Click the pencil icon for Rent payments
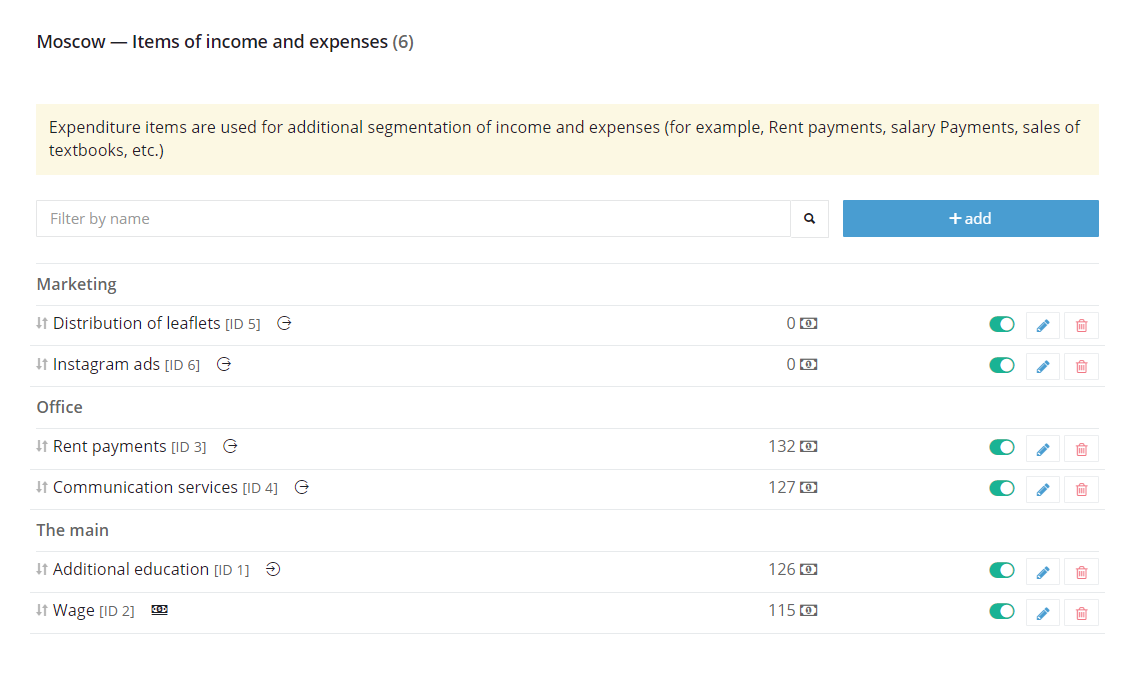This screenshot has width=1140, height=691. (1043, 449)
